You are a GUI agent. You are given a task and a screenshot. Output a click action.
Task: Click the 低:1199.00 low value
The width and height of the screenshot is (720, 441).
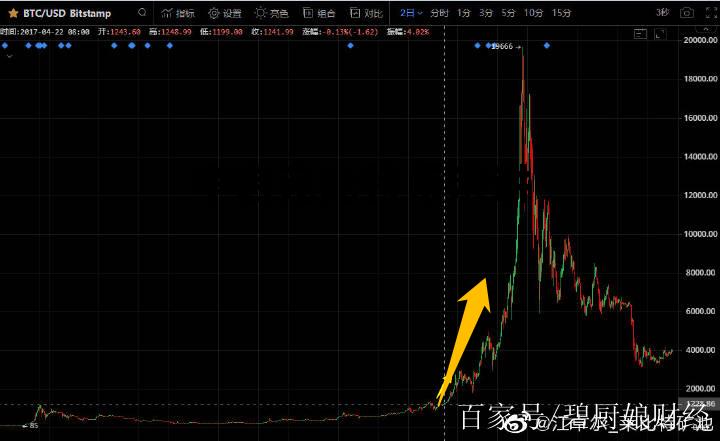pyautogui.click(x=221, y=32)
